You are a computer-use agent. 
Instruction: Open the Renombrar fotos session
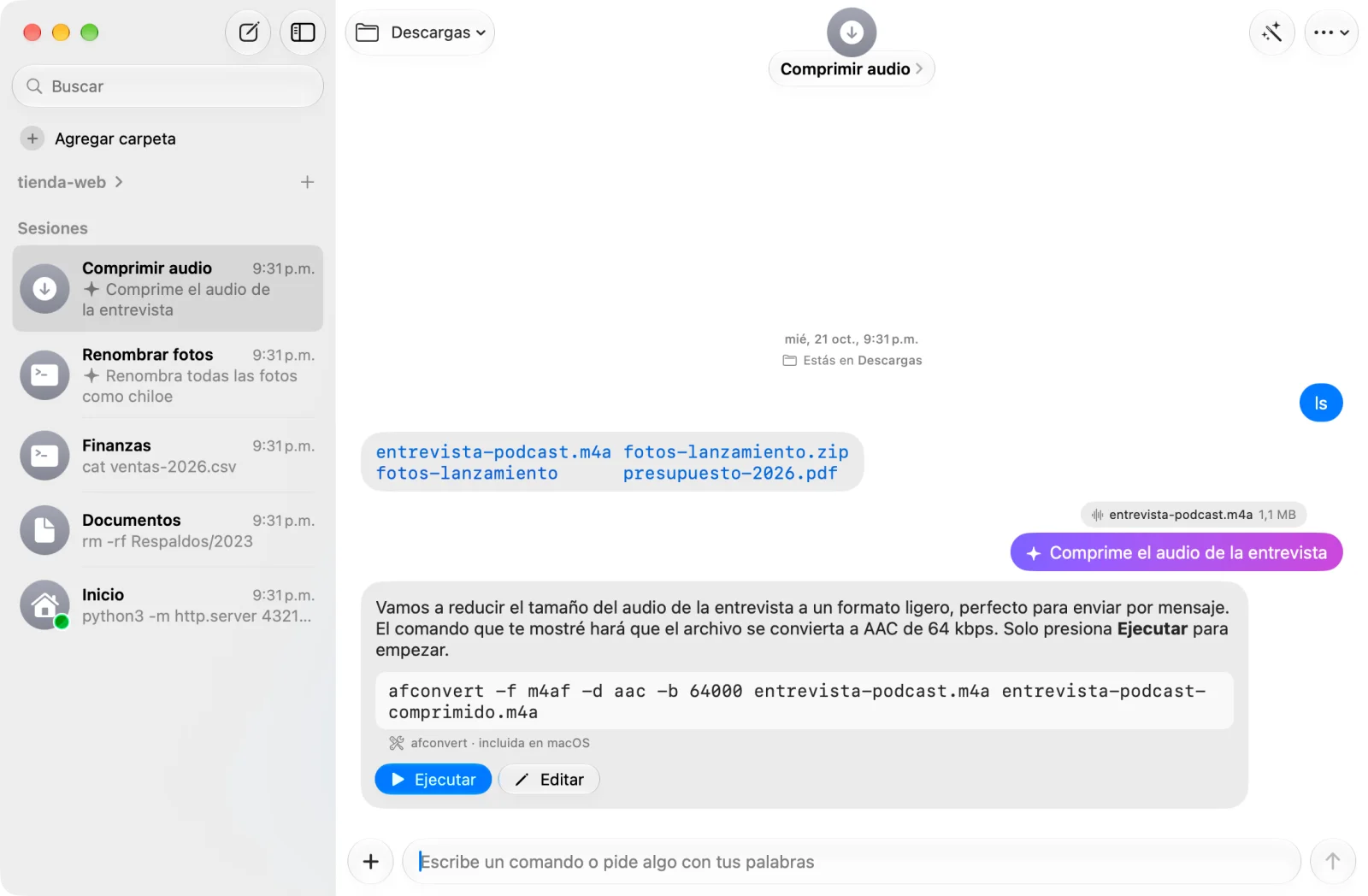point(168,375)
